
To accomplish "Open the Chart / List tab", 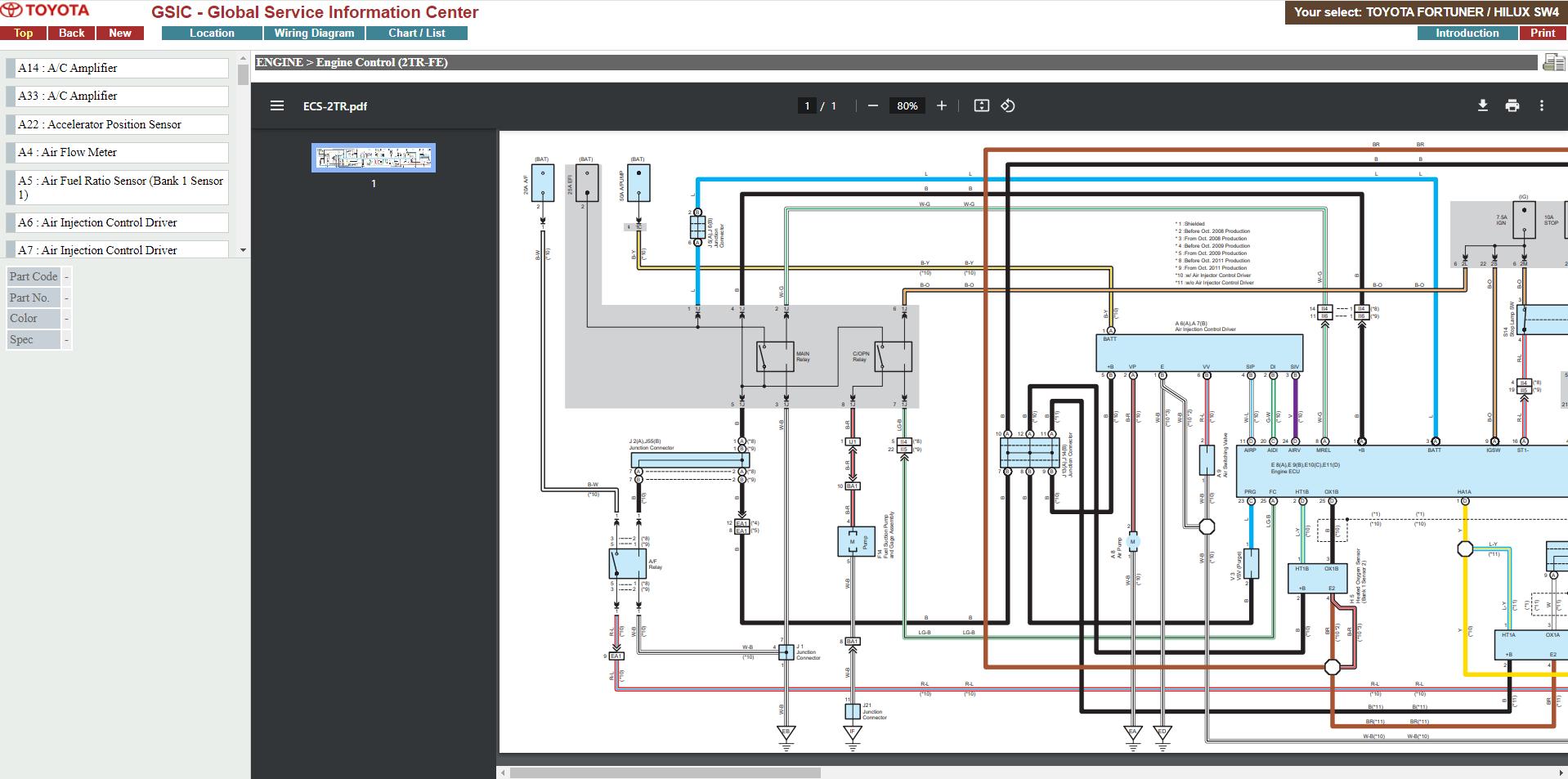I will [x=417, y=33].
